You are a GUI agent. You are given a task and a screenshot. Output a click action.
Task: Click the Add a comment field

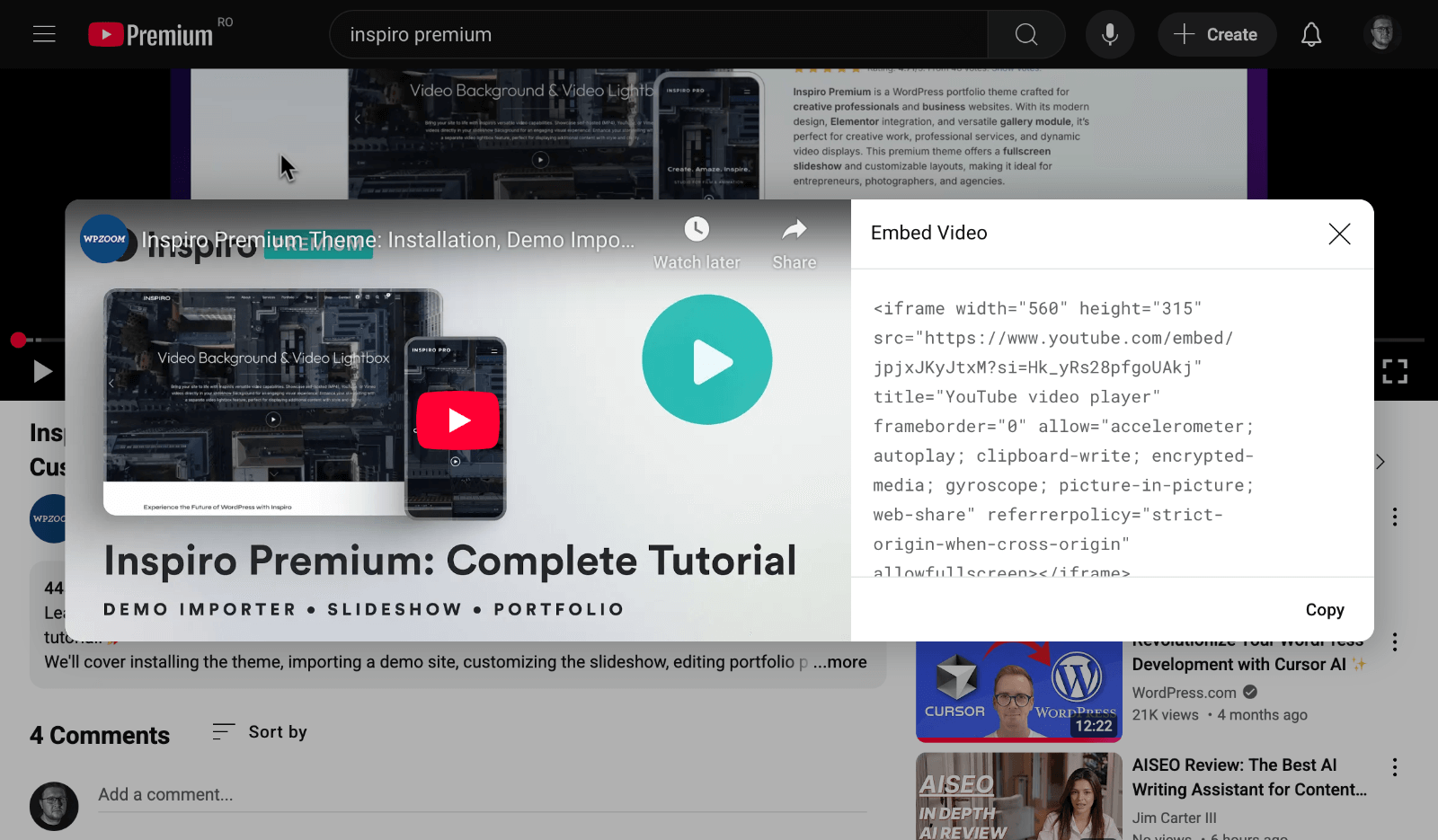pyautogui.click(x=359, y=794)
